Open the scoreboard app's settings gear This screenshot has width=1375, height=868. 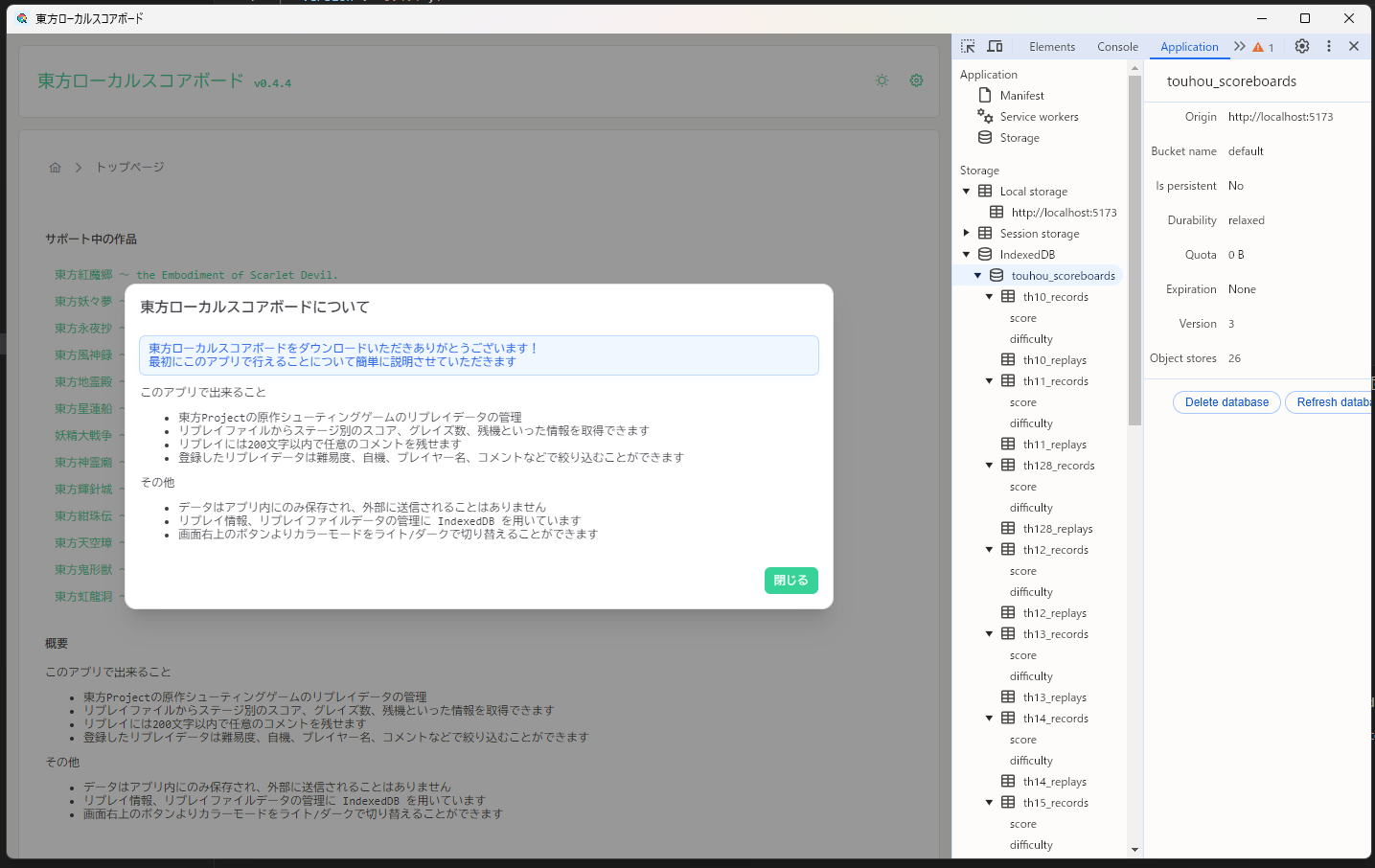[917, 80]
